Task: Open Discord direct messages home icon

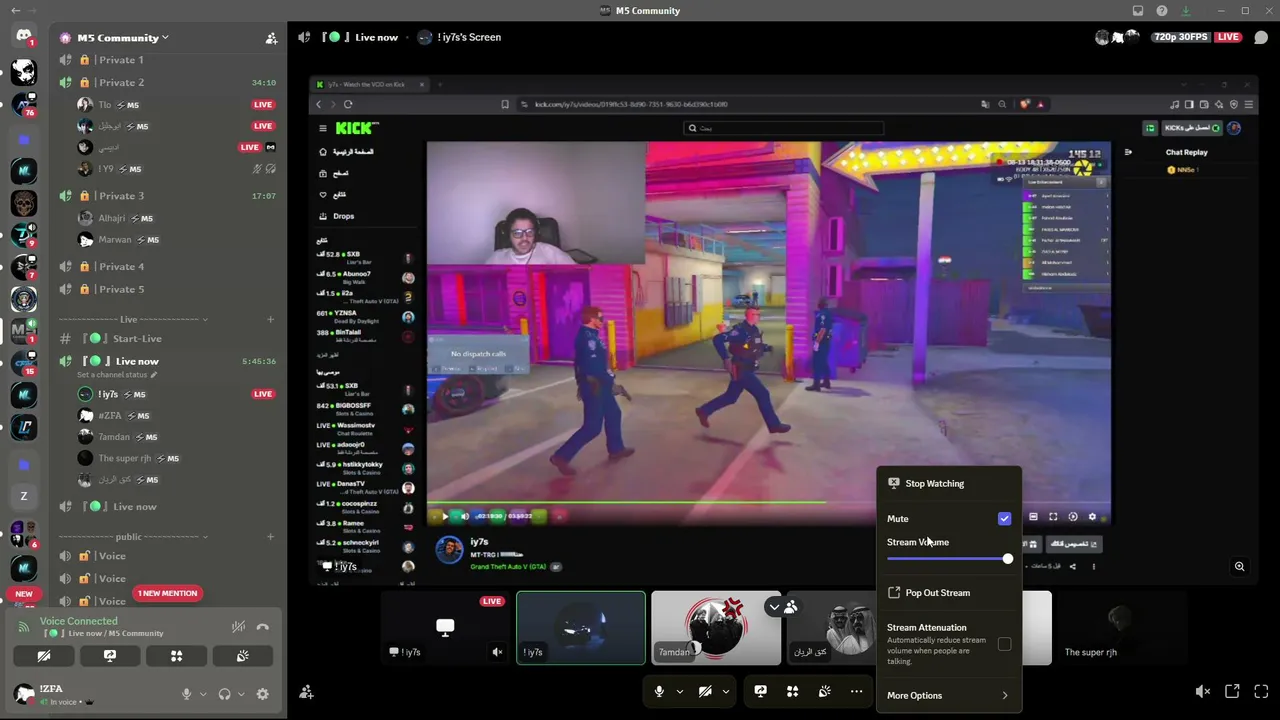Action: [x=24, y=37]
